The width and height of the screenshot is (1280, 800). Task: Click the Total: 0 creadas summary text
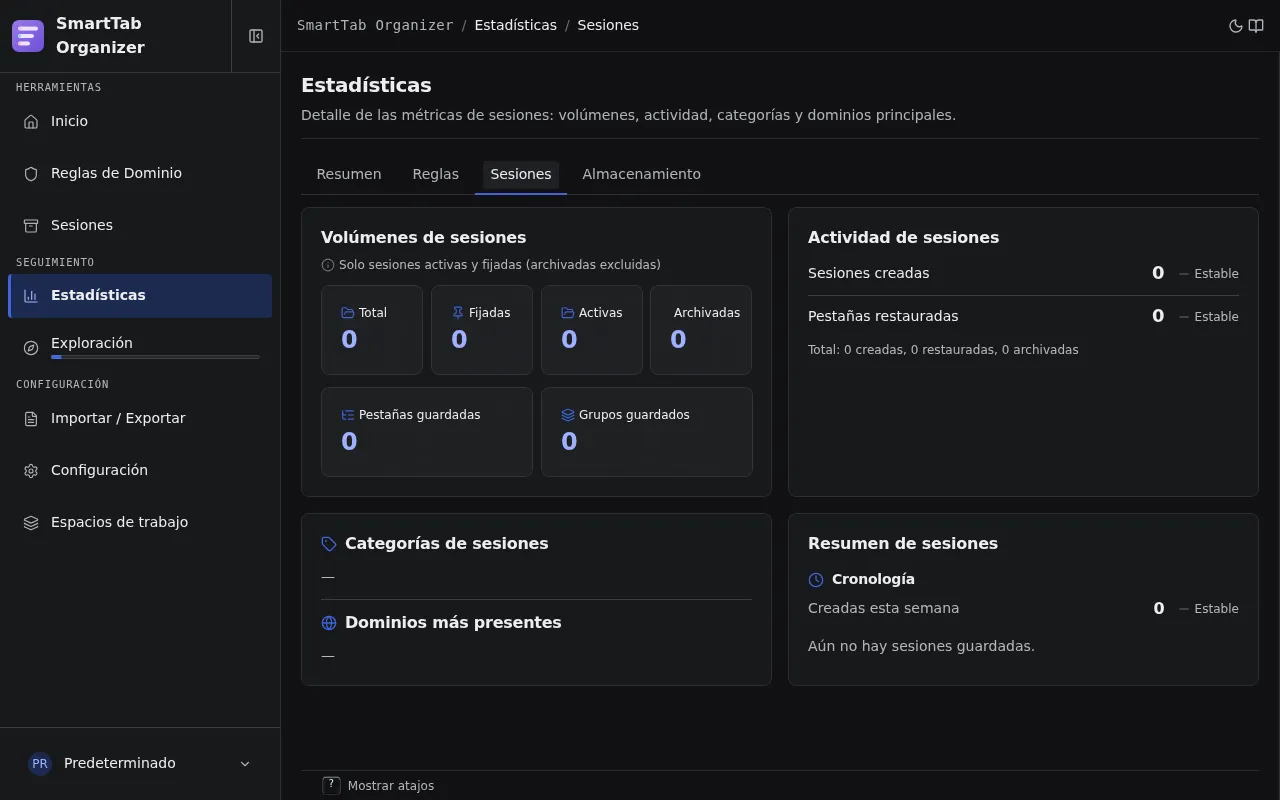[943, 350]
